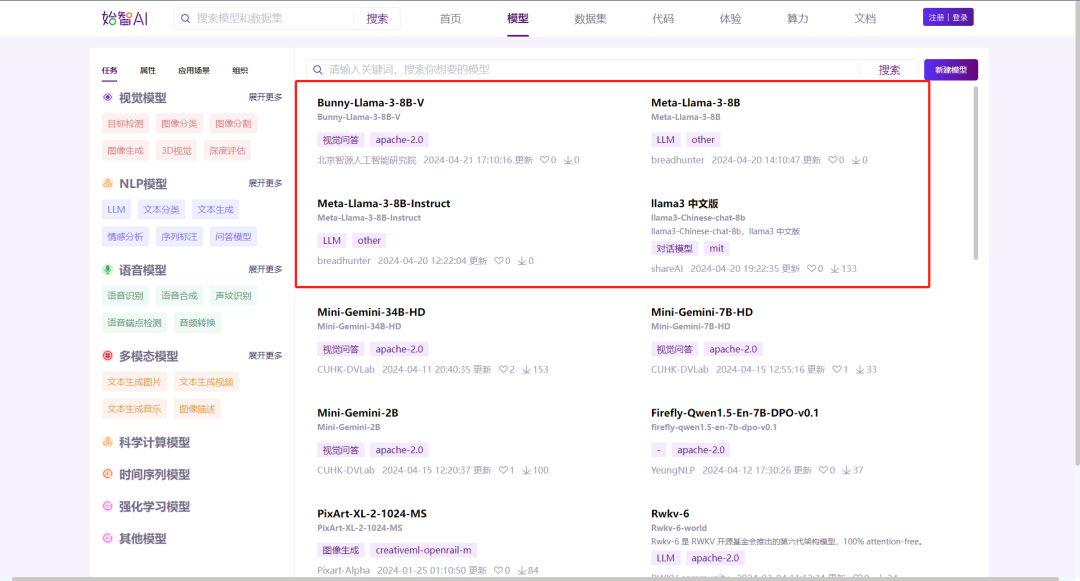The height and width of the screenshot is (581, 1080).
Task: Click the 时间序列模型 category icon
Action: click(x=107, y=474)
